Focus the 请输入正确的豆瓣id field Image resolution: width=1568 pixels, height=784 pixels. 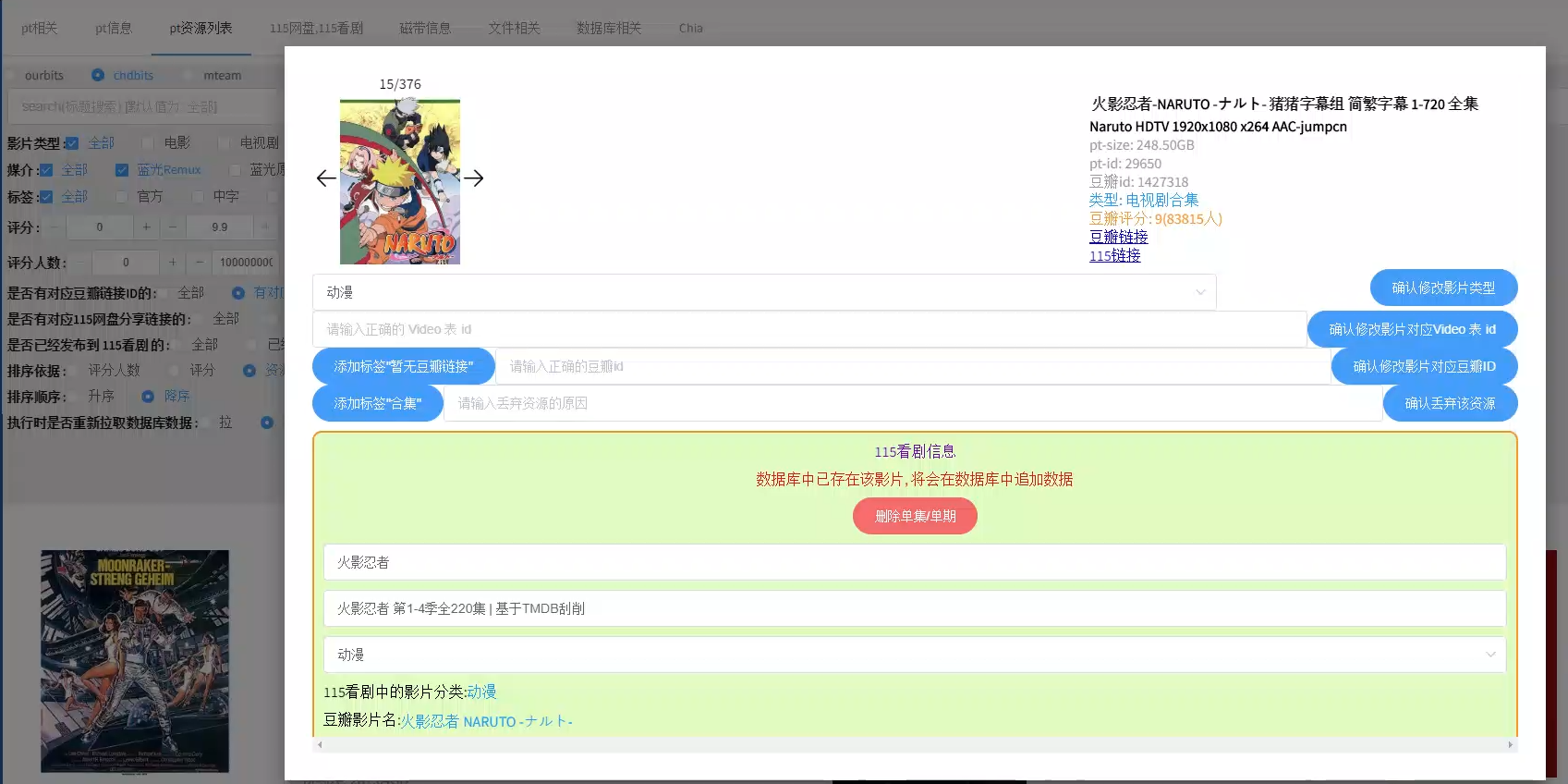(x=913, y=366)
